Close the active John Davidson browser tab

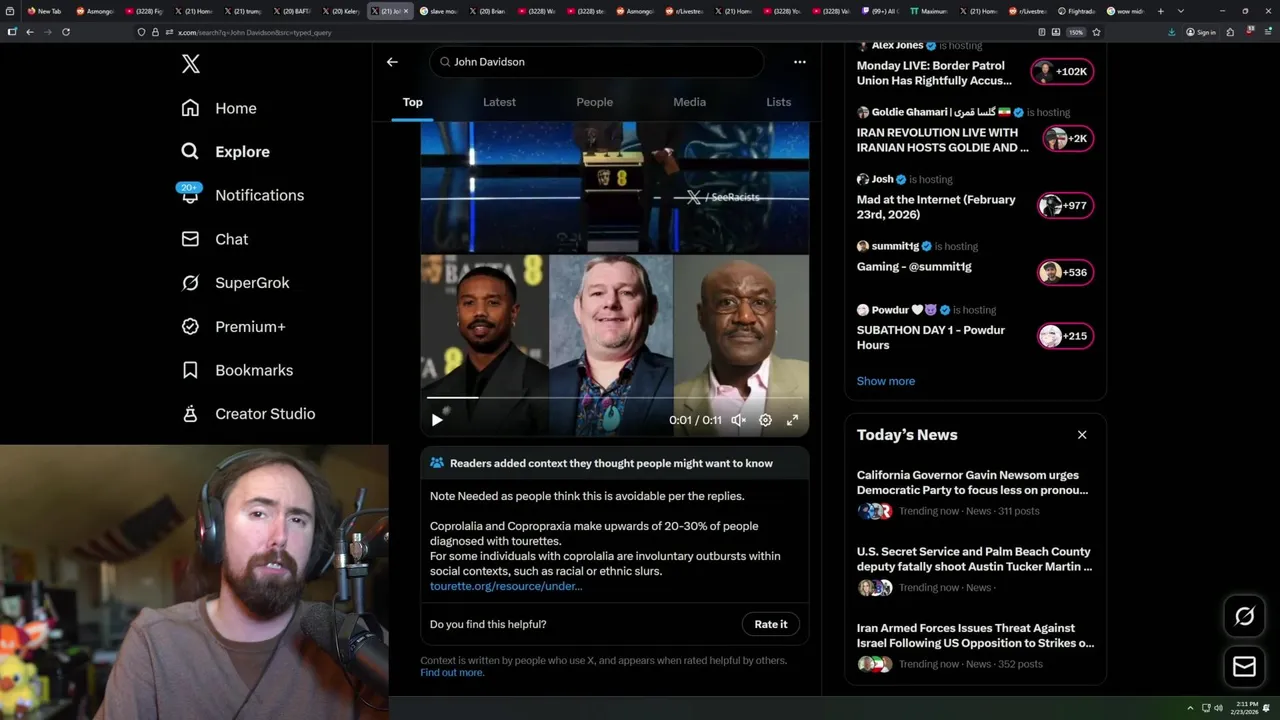408,11
